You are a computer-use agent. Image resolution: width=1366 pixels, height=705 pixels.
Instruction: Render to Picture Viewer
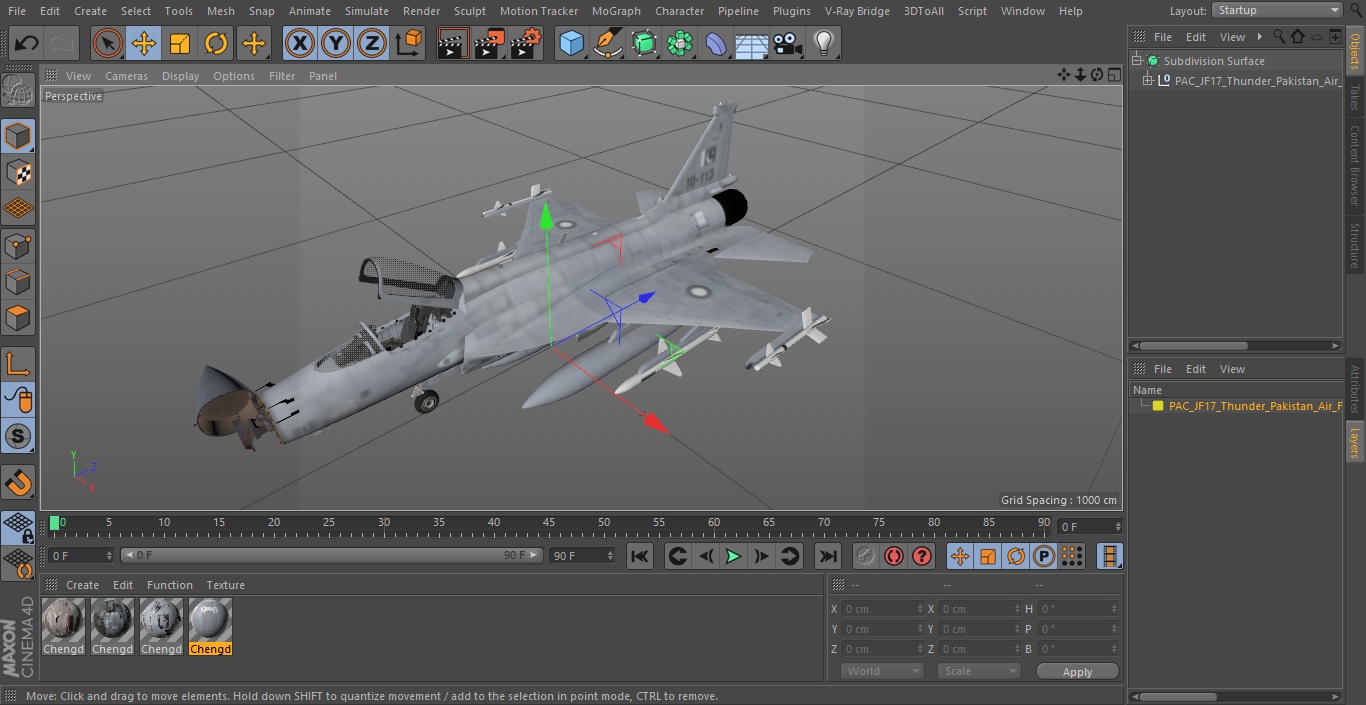(x=489, y=43)
